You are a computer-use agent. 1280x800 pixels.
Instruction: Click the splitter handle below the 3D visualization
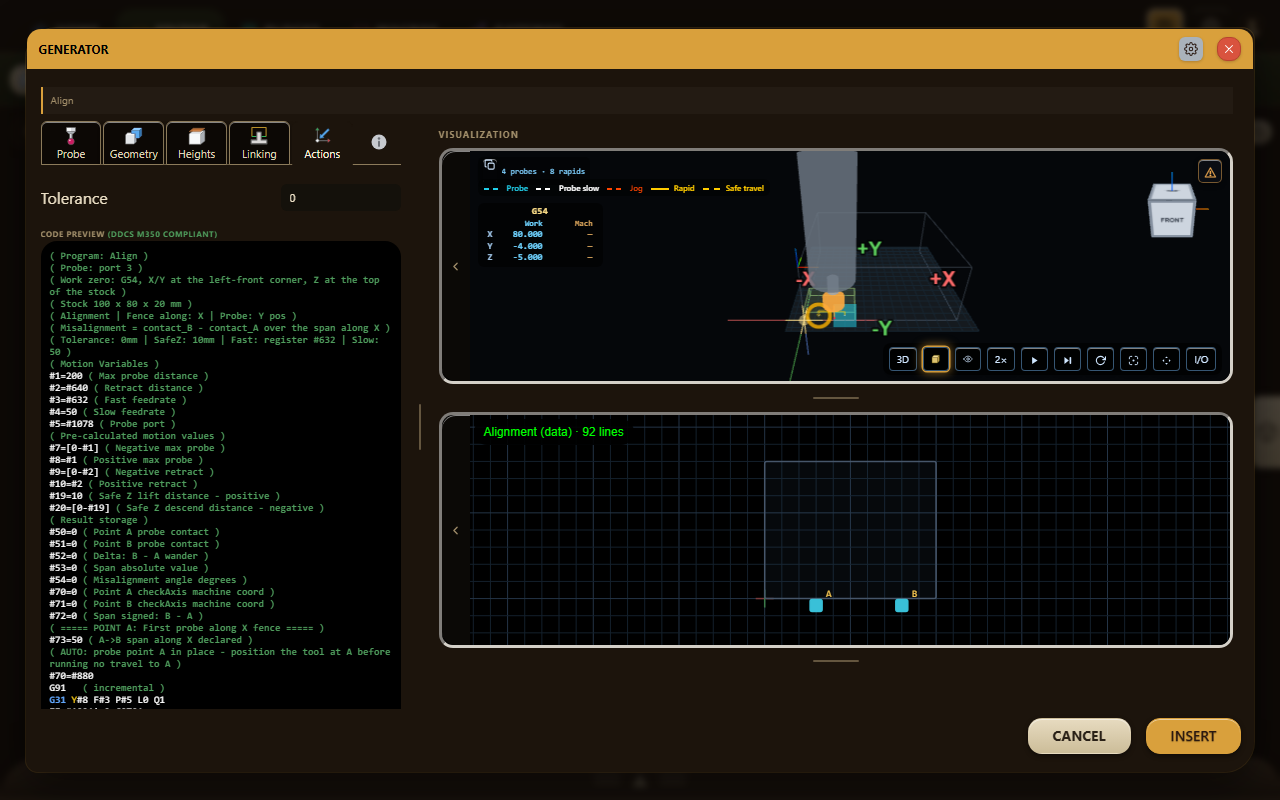[x=836, y=398]
